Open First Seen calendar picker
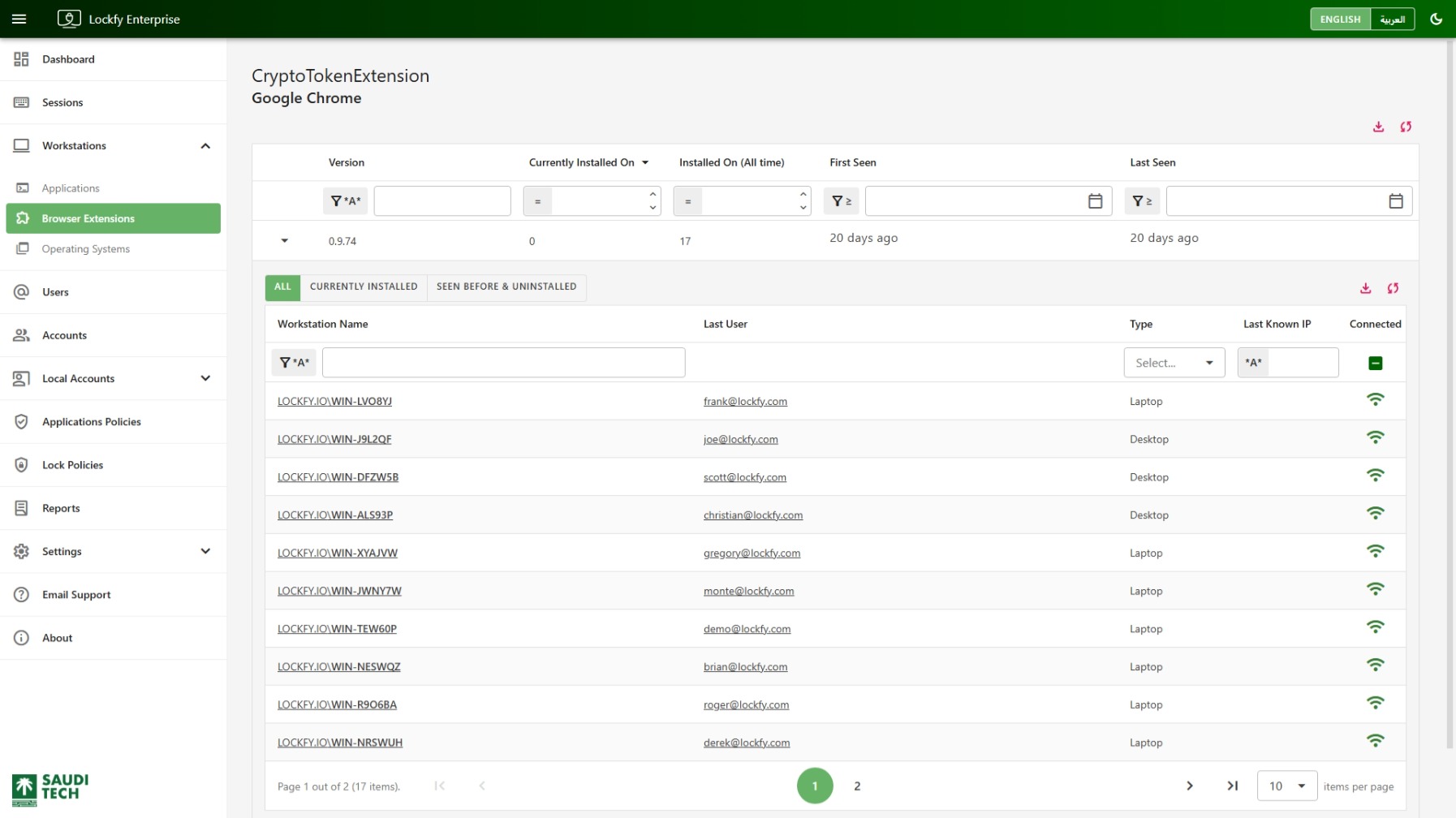The width and height of the screenshot is (1456, 818). pos(1095,201)
